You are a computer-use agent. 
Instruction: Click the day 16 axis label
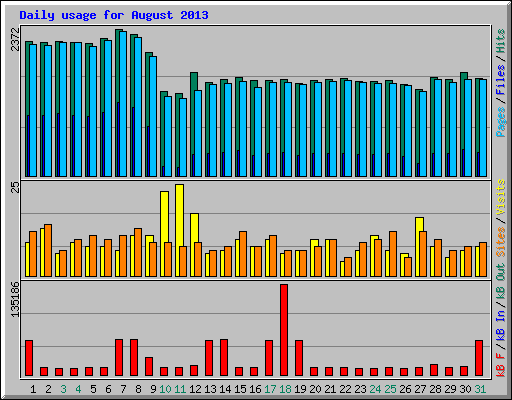255,389
